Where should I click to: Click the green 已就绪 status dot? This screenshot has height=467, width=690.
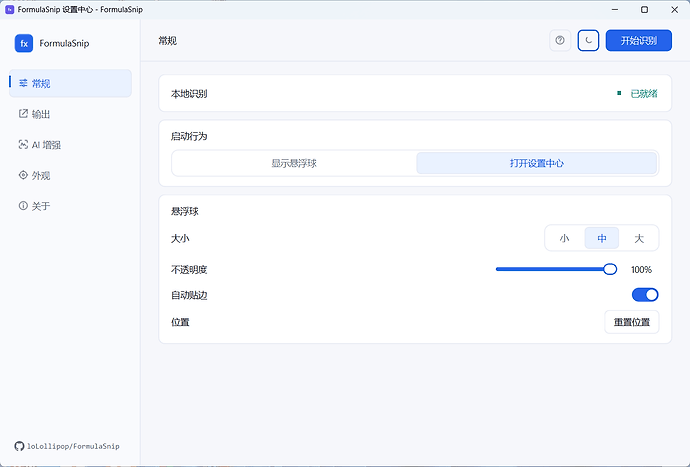click(x=619, y=93)
